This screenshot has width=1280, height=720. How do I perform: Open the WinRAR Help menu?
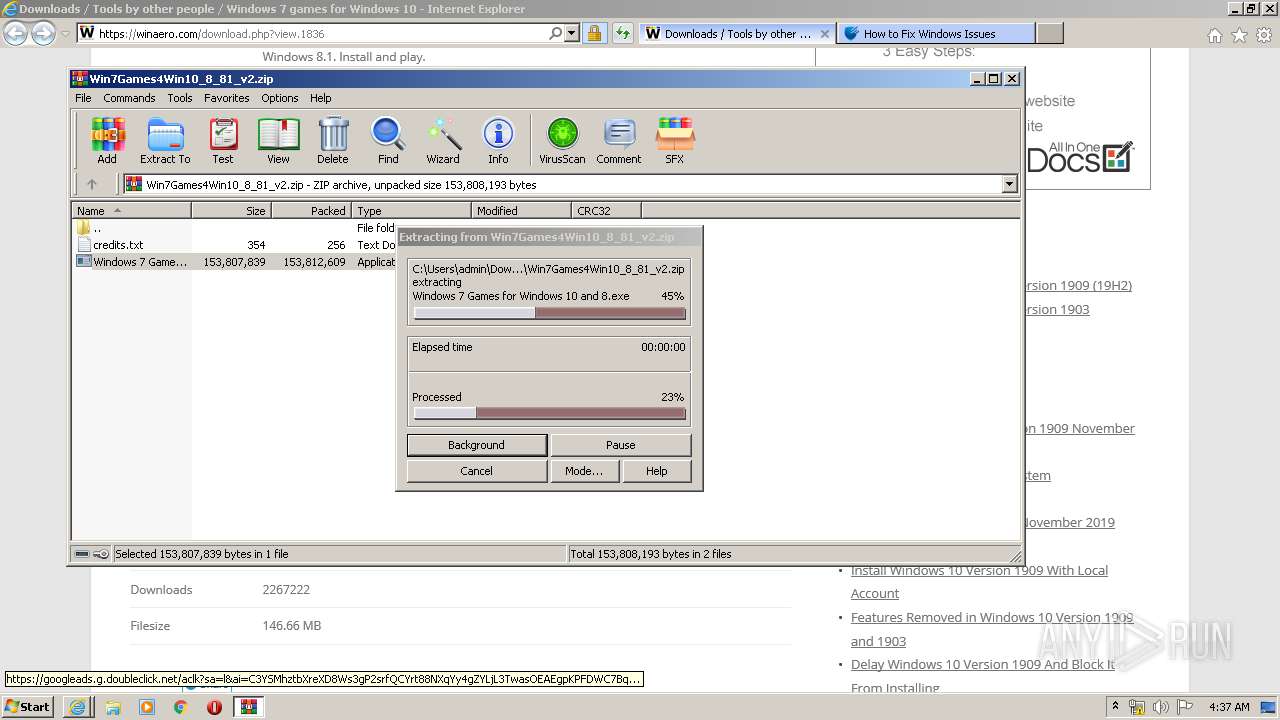coord(320,98)
